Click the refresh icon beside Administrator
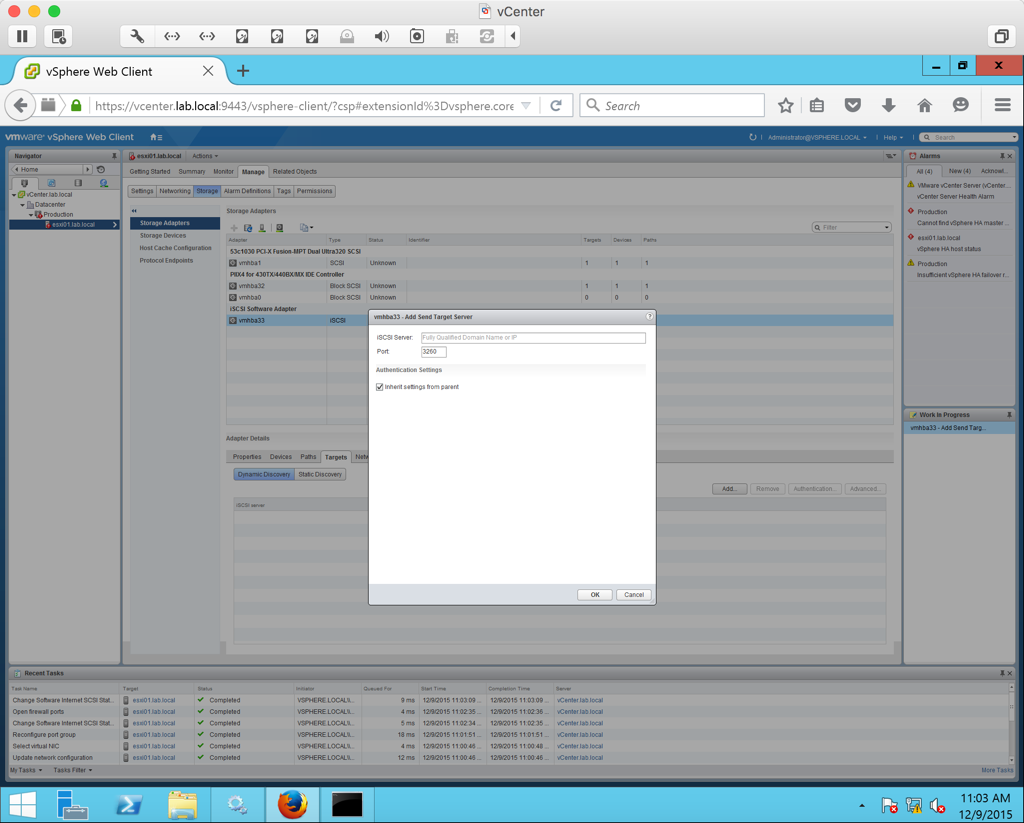This screenshot has width=1024, height=823. [752, 137]
